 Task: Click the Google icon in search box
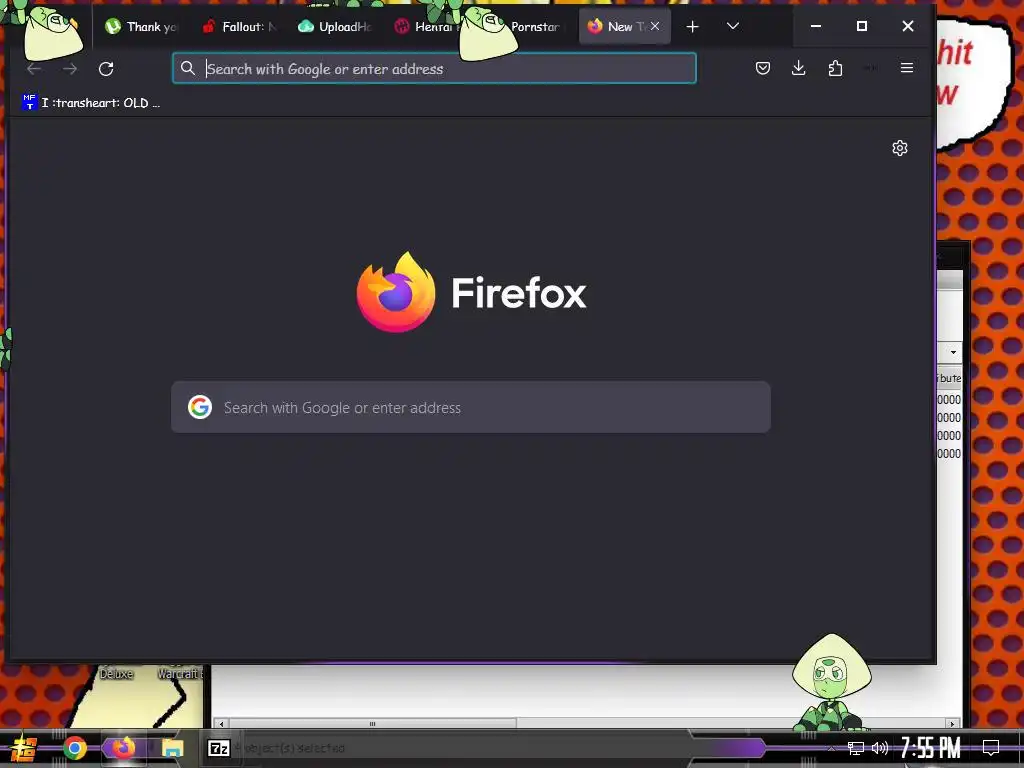(x=200, y=407)
